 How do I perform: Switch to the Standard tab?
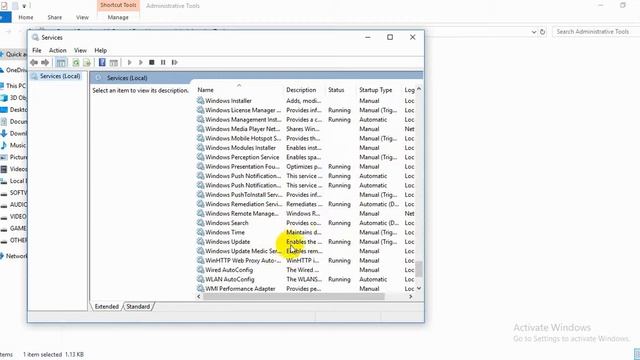138,307
